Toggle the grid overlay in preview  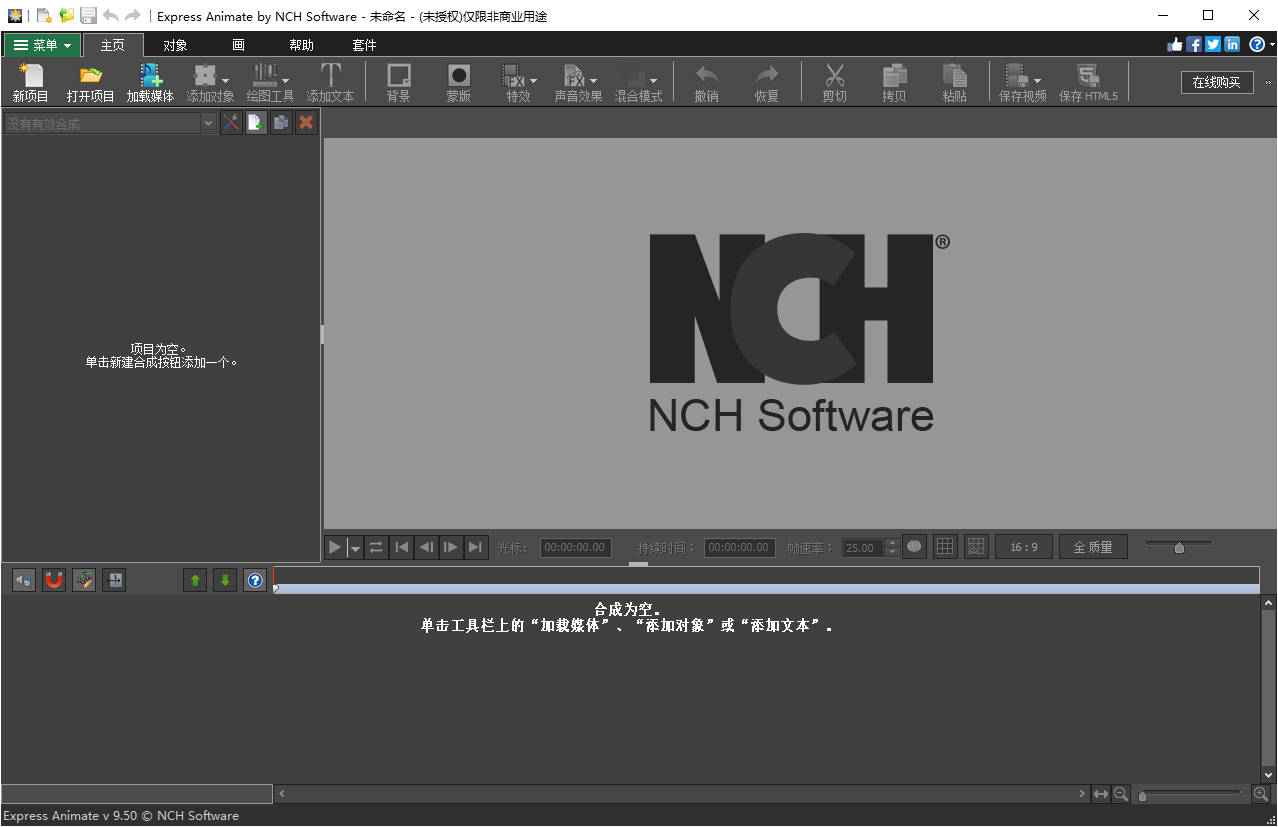(945, 547)
